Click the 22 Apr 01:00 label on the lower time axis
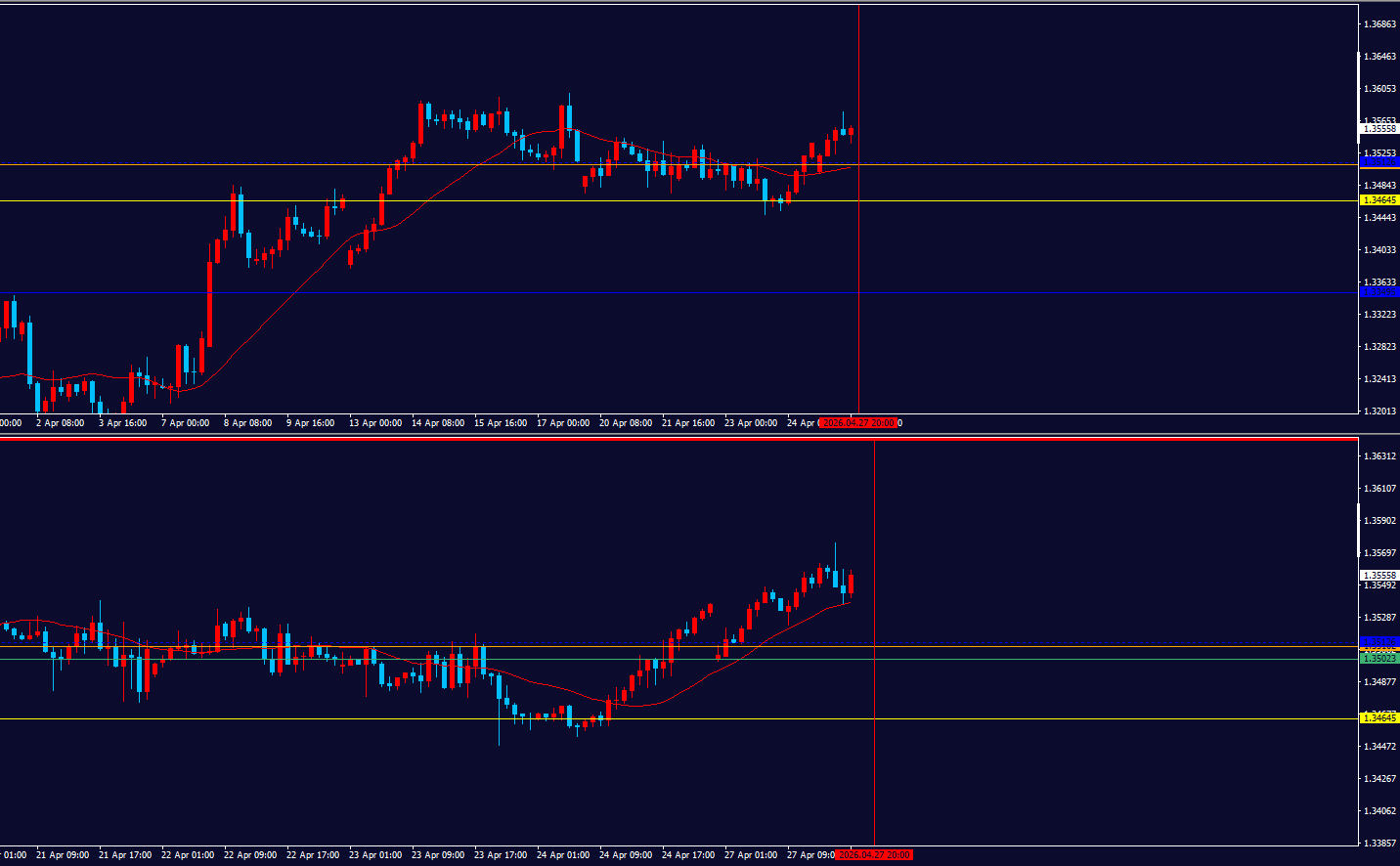This screenshot has width=1400, height=866. point(188,855)
